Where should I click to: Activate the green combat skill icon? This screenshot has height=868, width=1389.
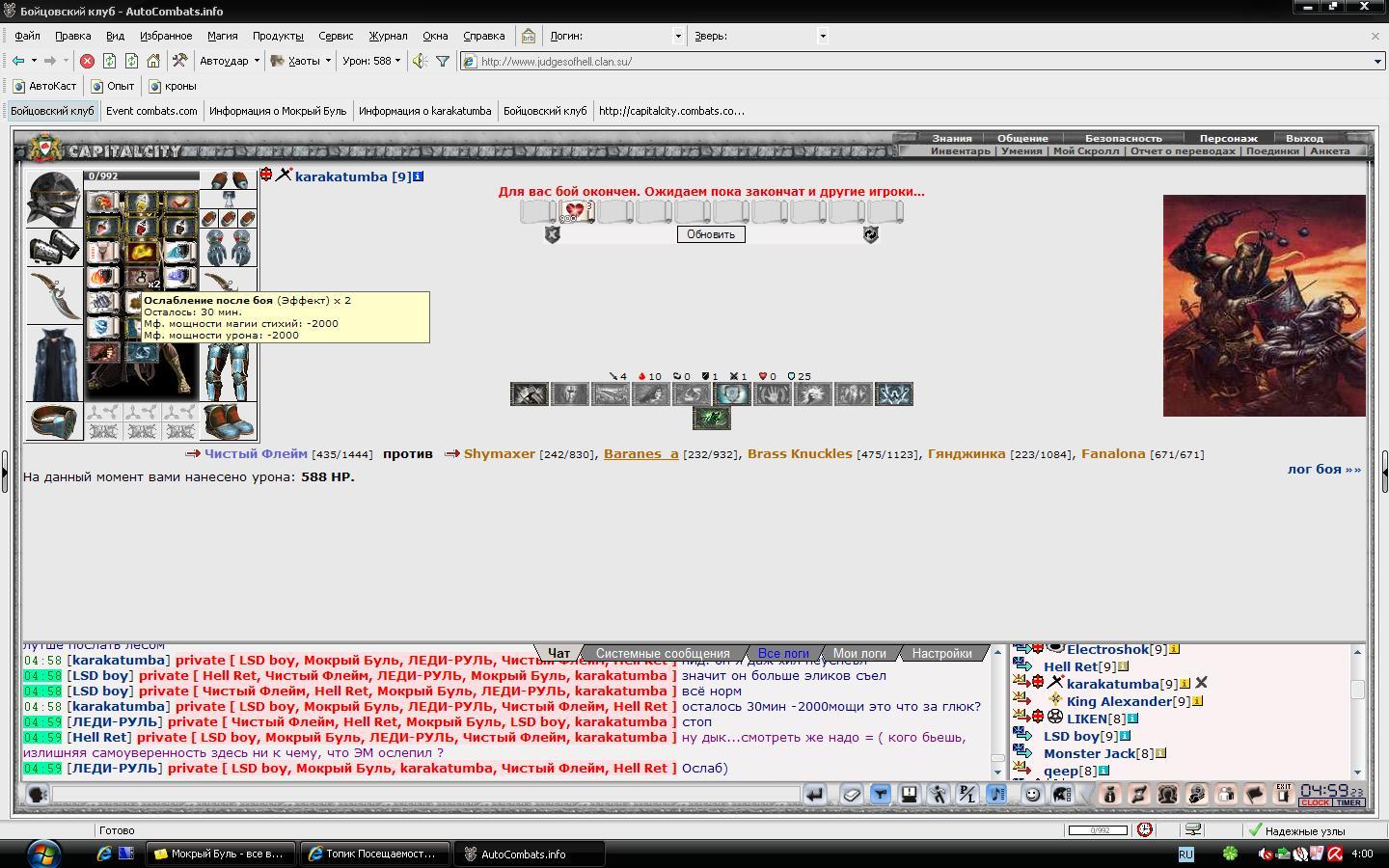click(711, 418)
